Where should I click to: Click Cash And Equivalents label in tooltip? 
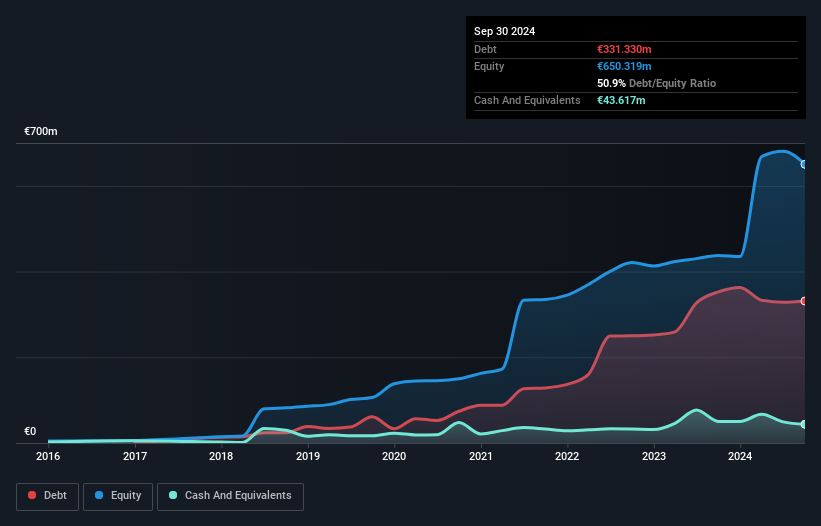tap(527, 100)
